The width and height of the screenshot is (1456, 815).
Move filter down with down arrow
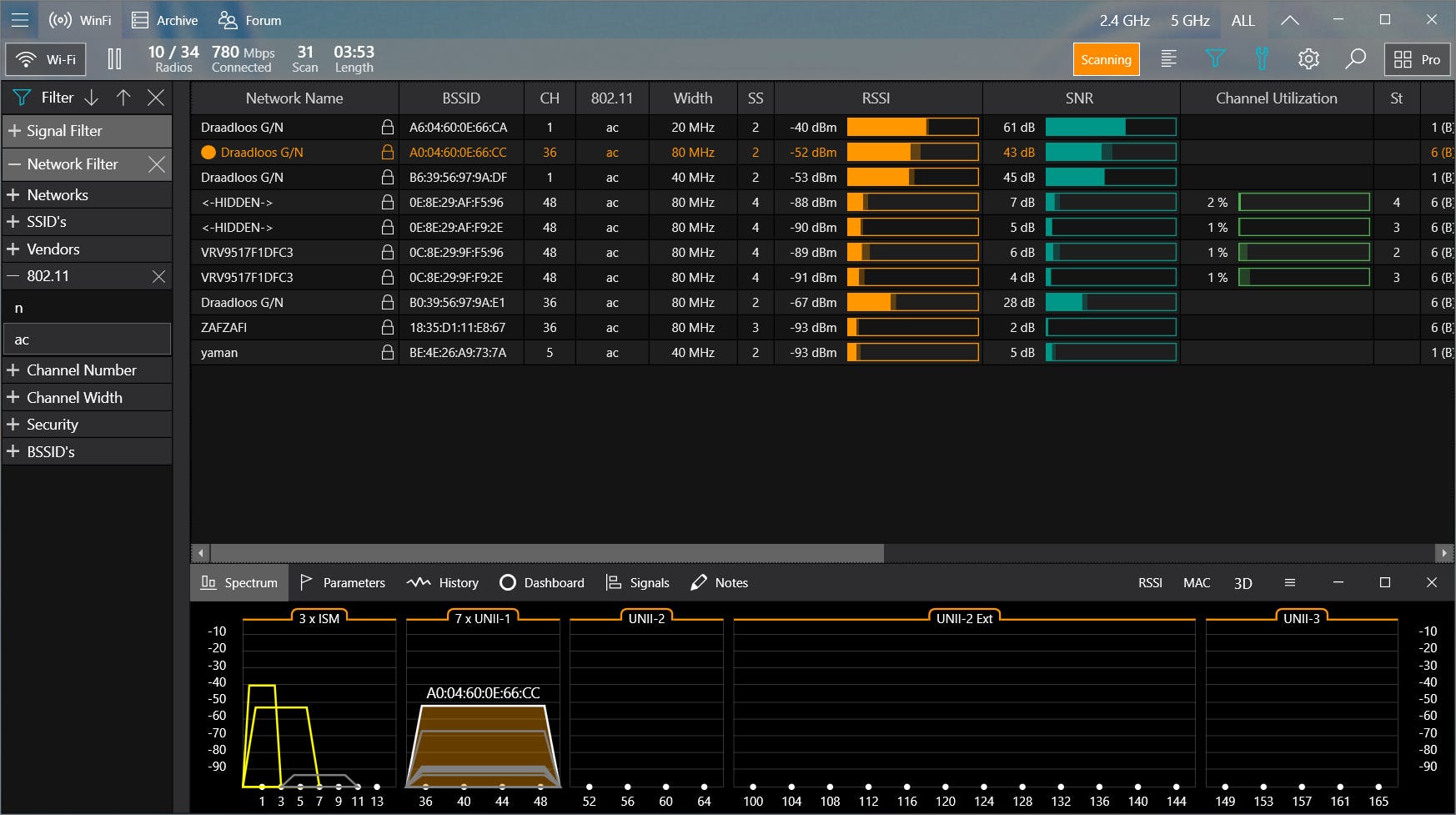point(92,98)
